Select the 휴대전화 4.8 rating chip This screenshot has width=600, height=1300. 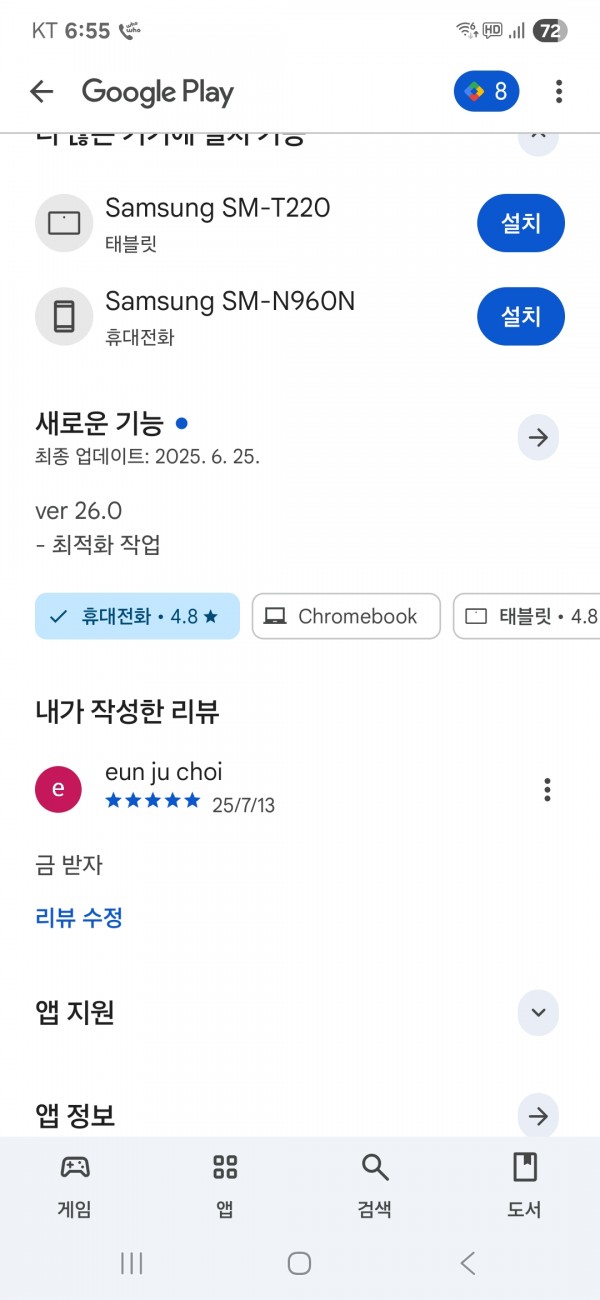137,616
